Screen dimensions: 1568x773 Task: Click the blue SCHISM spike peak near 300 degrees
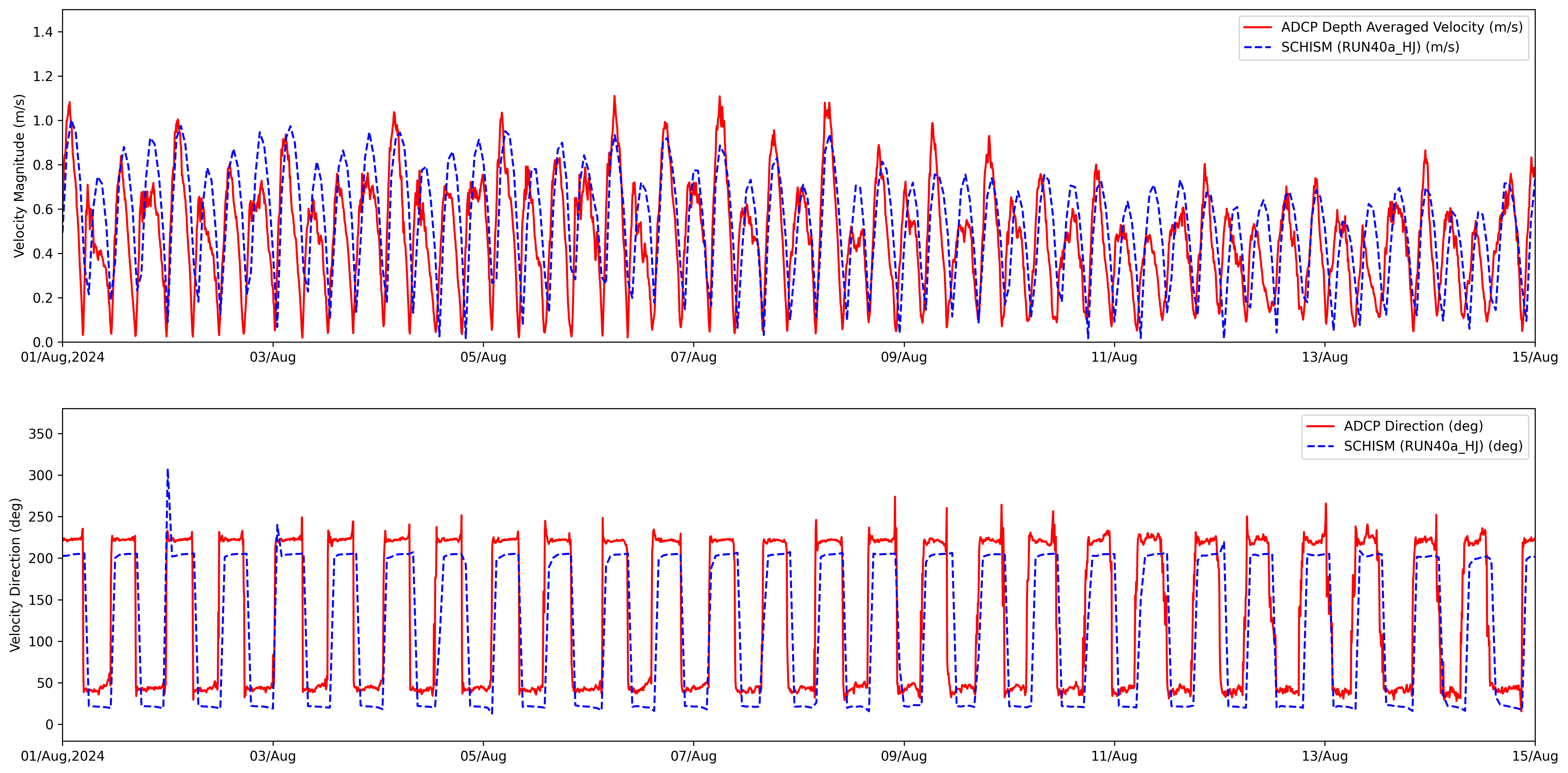pos(168,470)
